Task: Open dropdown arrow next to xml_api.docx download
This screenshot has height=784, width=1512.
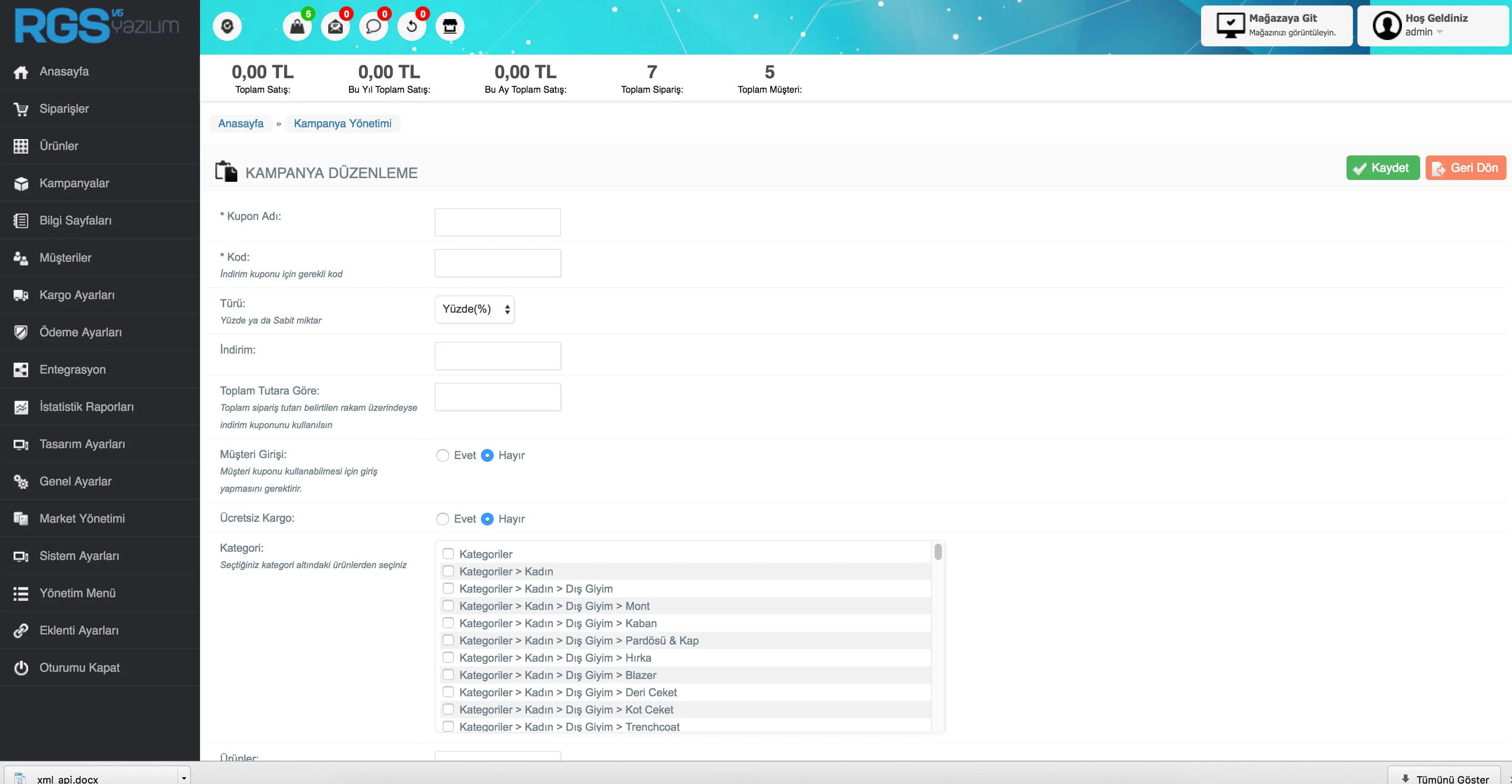Action: pyautogui.click(x=184, y=778)
